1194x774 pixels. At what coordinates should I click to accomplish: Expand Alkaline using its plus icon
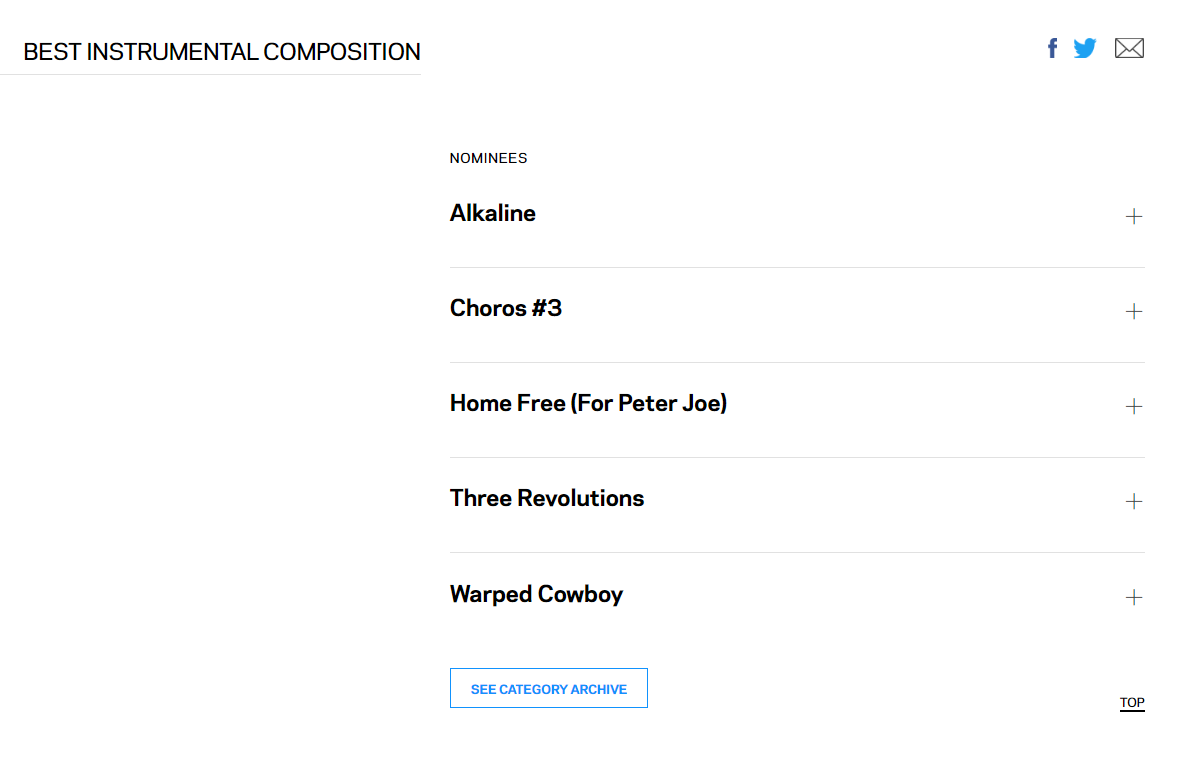pyautogui.click(x=1134, y=216)
